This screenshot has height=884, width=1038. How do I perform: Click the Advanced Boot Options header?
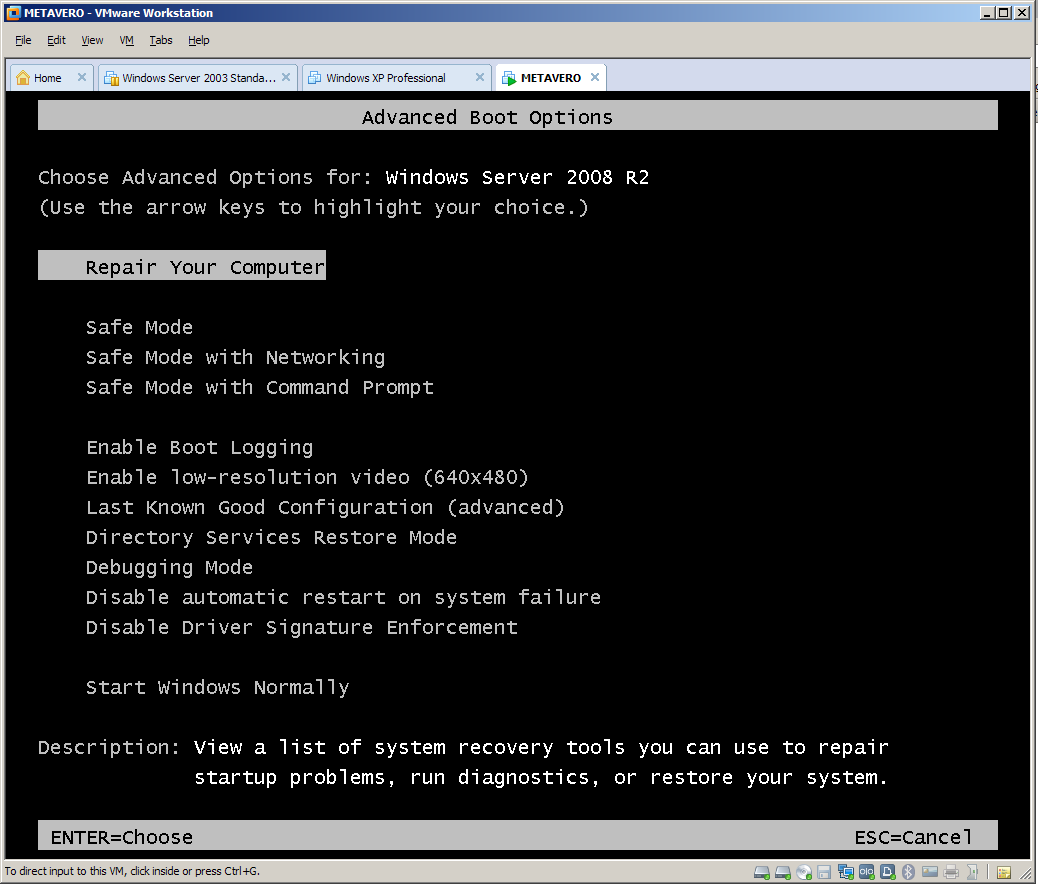[518, 115]
